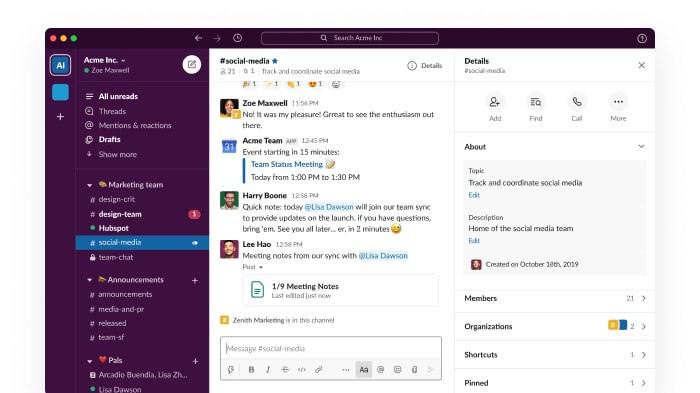Screen dimensions: 700x393
Task: Toggle code formatting in composer
Action: click(x=302, y=369)
